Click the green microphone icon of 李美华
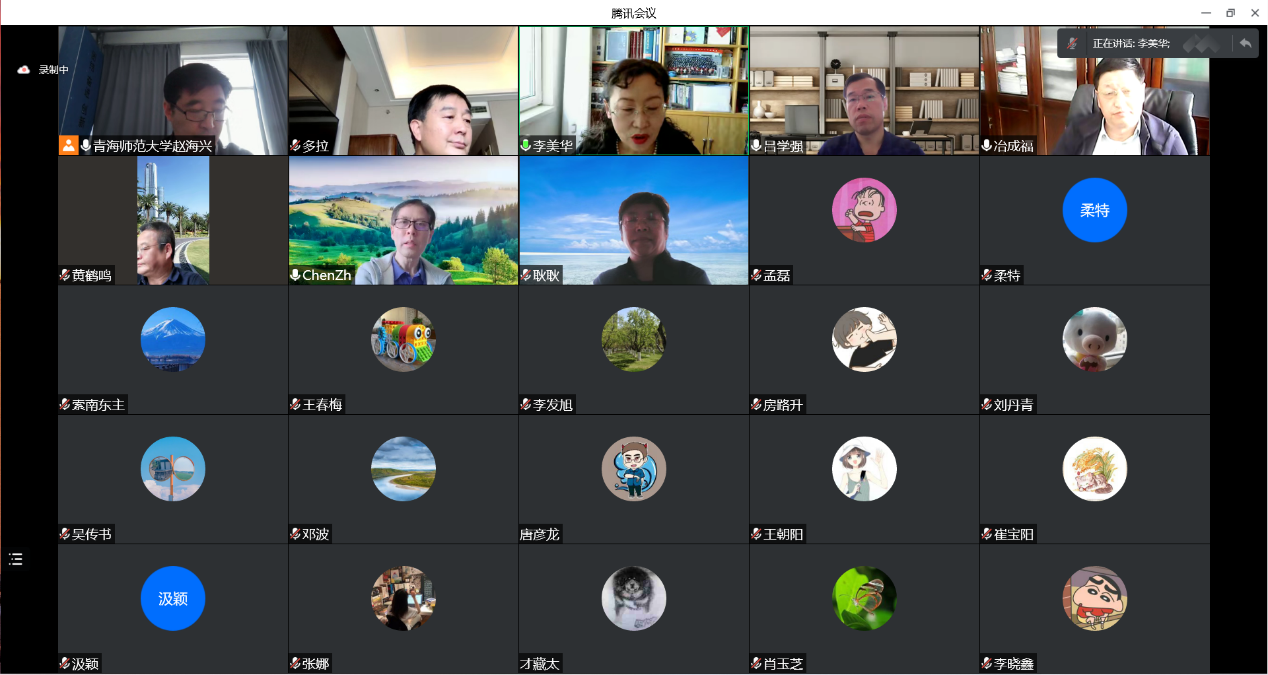The image size is (1268, 675). point(526,146)
